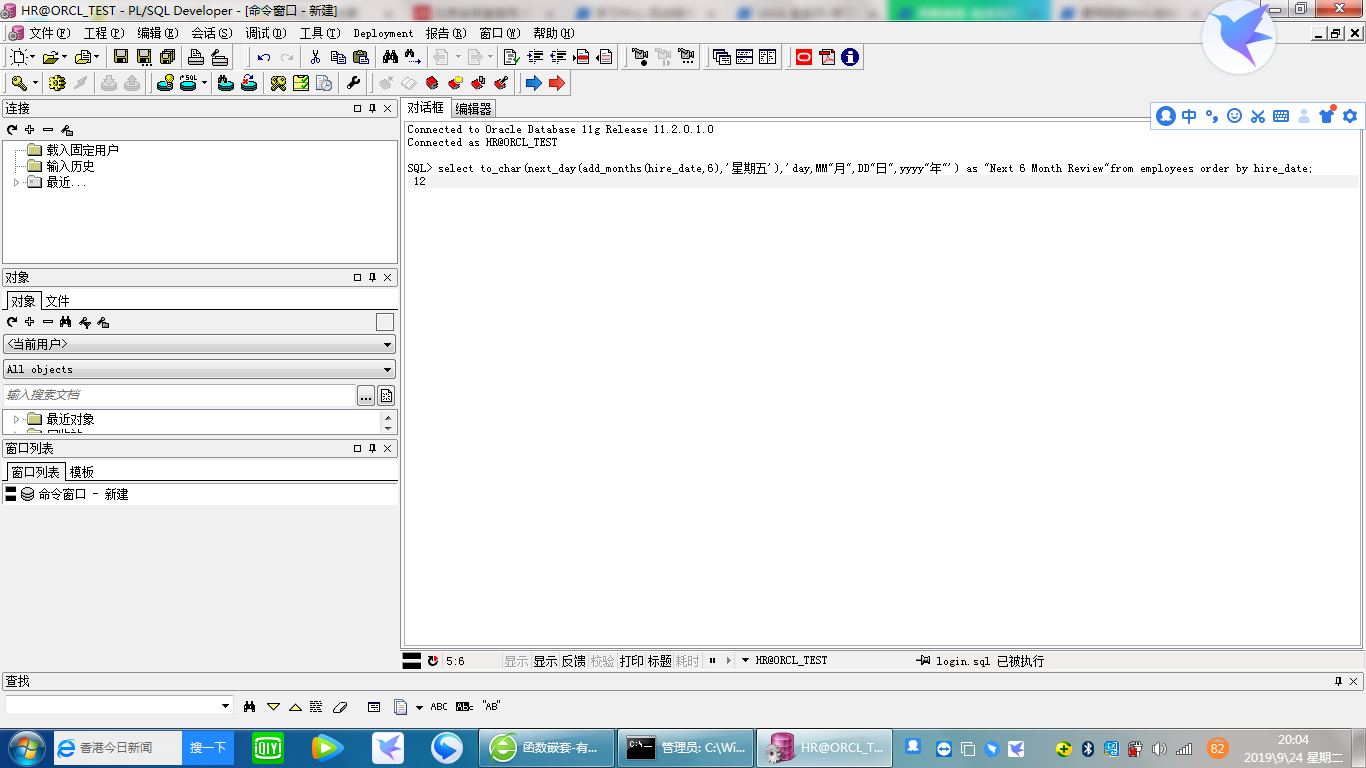The width and height of the screenshot is (1366, 768).
Task: Open dropdown arrow beside the Open folder icon
Action: pyautogui.click(x=65, y=57)
